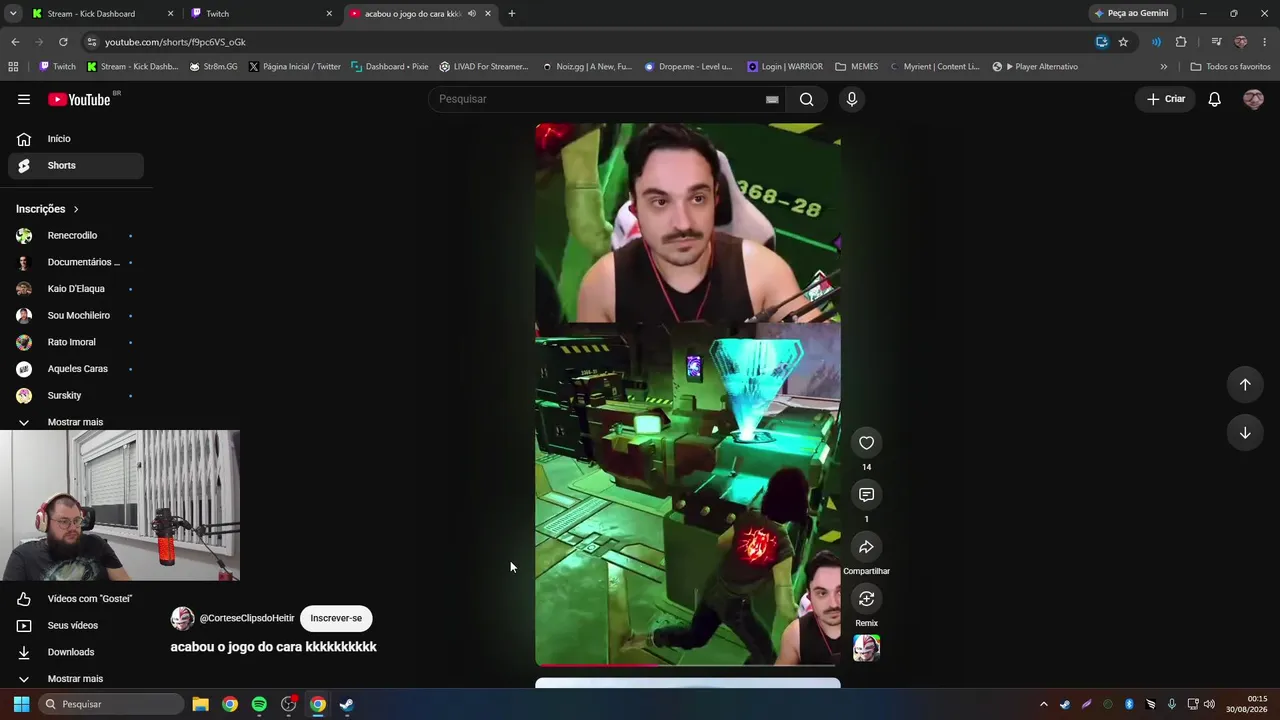Select Início in the sidebar
The width and height of the screenshot is (1280, 720).
coord(76,139)
